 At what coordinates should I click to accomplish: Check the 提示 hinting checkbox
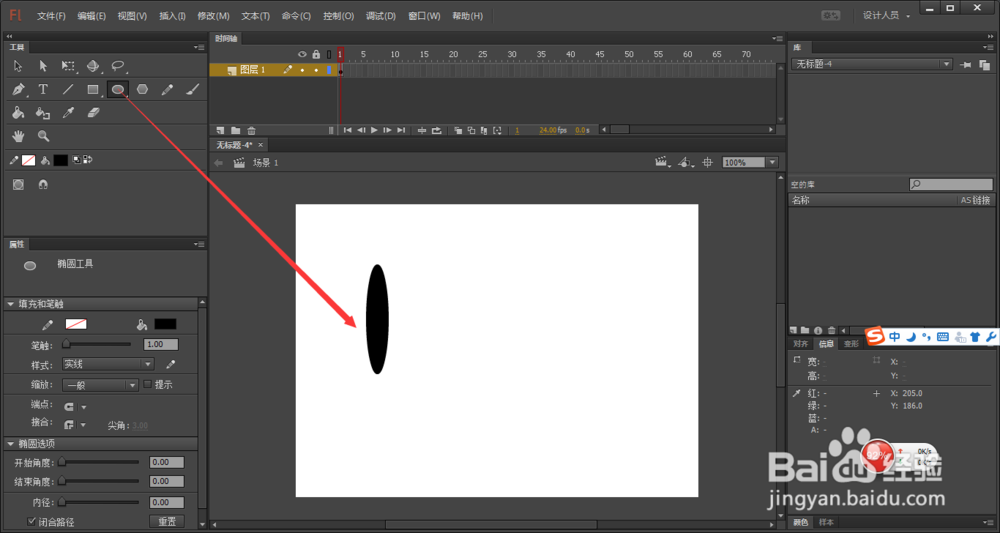coord(148,384)
